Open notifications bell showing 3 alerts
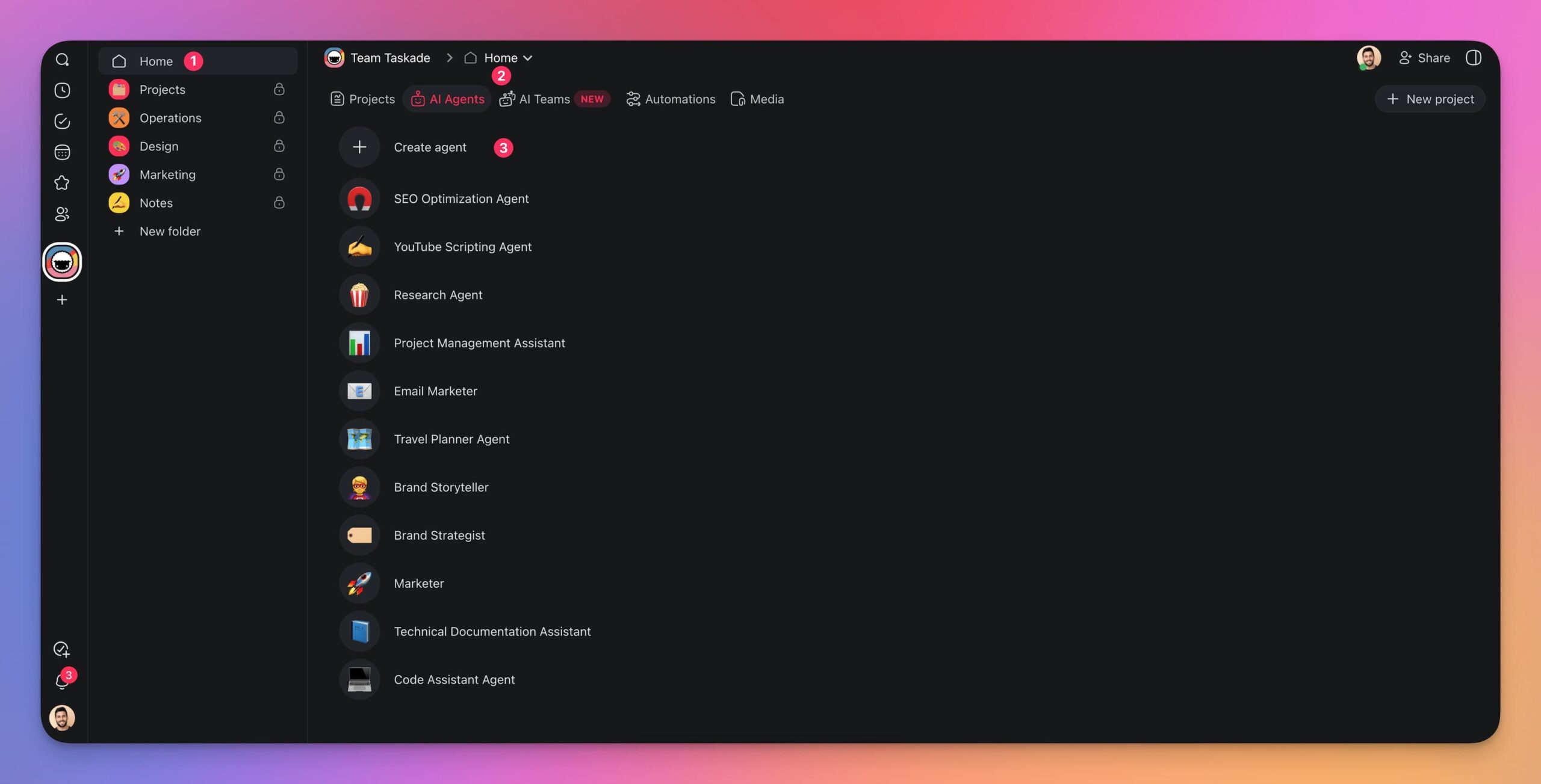The width and height of the screenshot is (1541, 784). coord(62,681)
